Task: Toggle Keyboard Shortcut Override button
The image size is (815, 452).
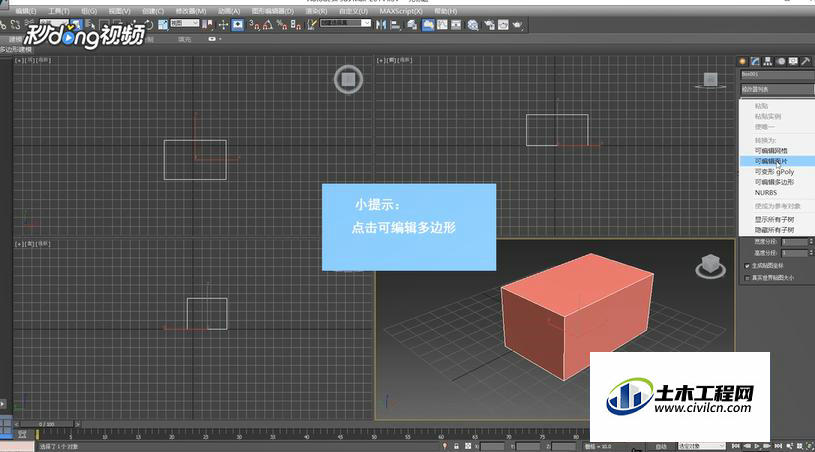Action: pos(238,24)
